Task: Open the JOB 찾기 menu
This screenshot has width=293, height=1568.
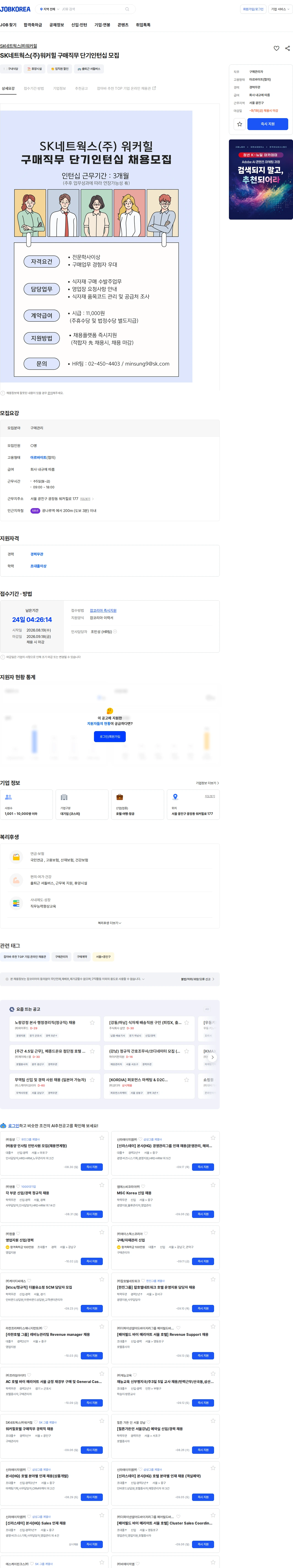Action: [x=8, y=25]
